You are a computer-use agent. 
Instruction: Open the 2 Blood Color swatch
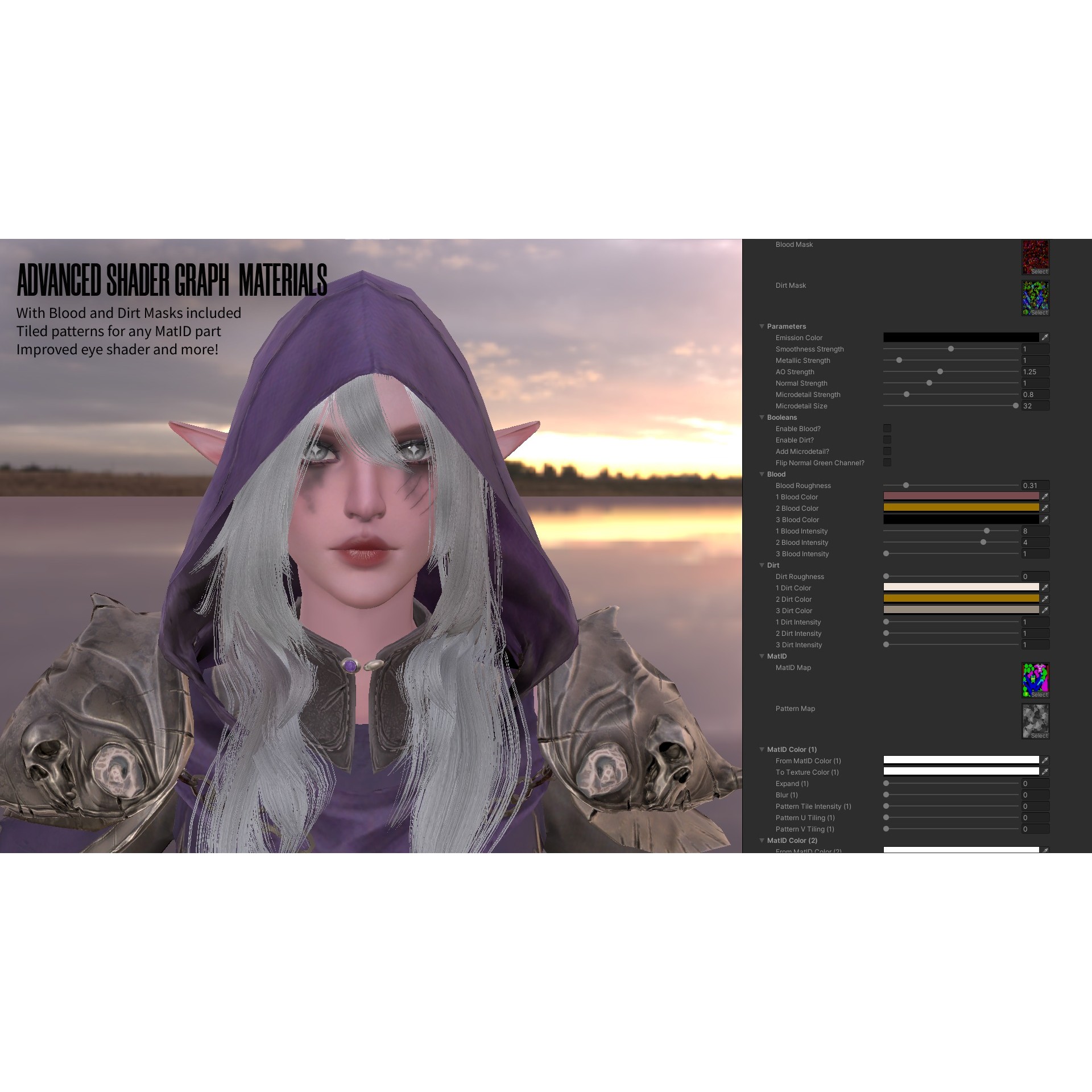point(961,507)
